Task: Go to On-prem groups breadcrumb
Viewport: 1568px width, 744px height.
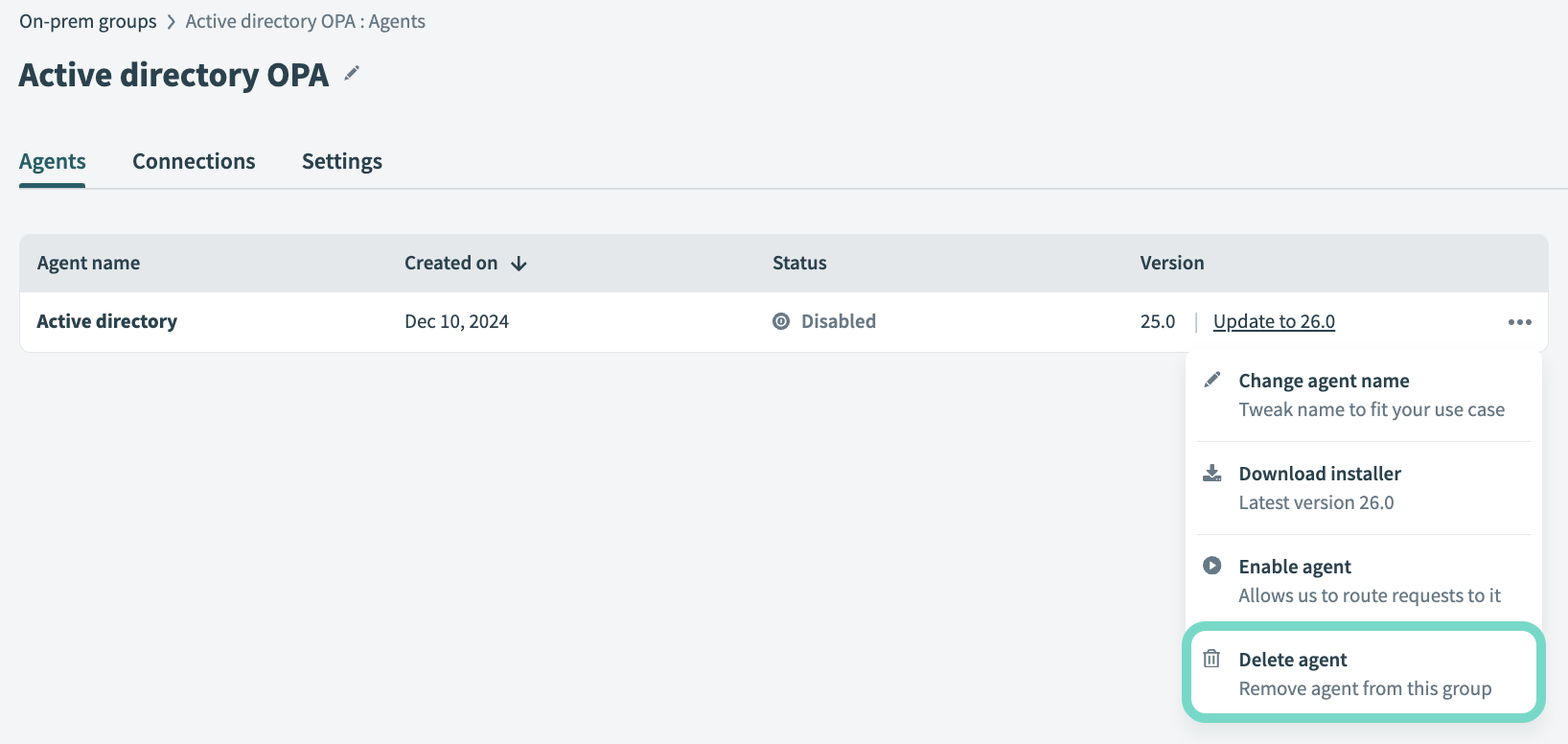Action: click(88, 21)
